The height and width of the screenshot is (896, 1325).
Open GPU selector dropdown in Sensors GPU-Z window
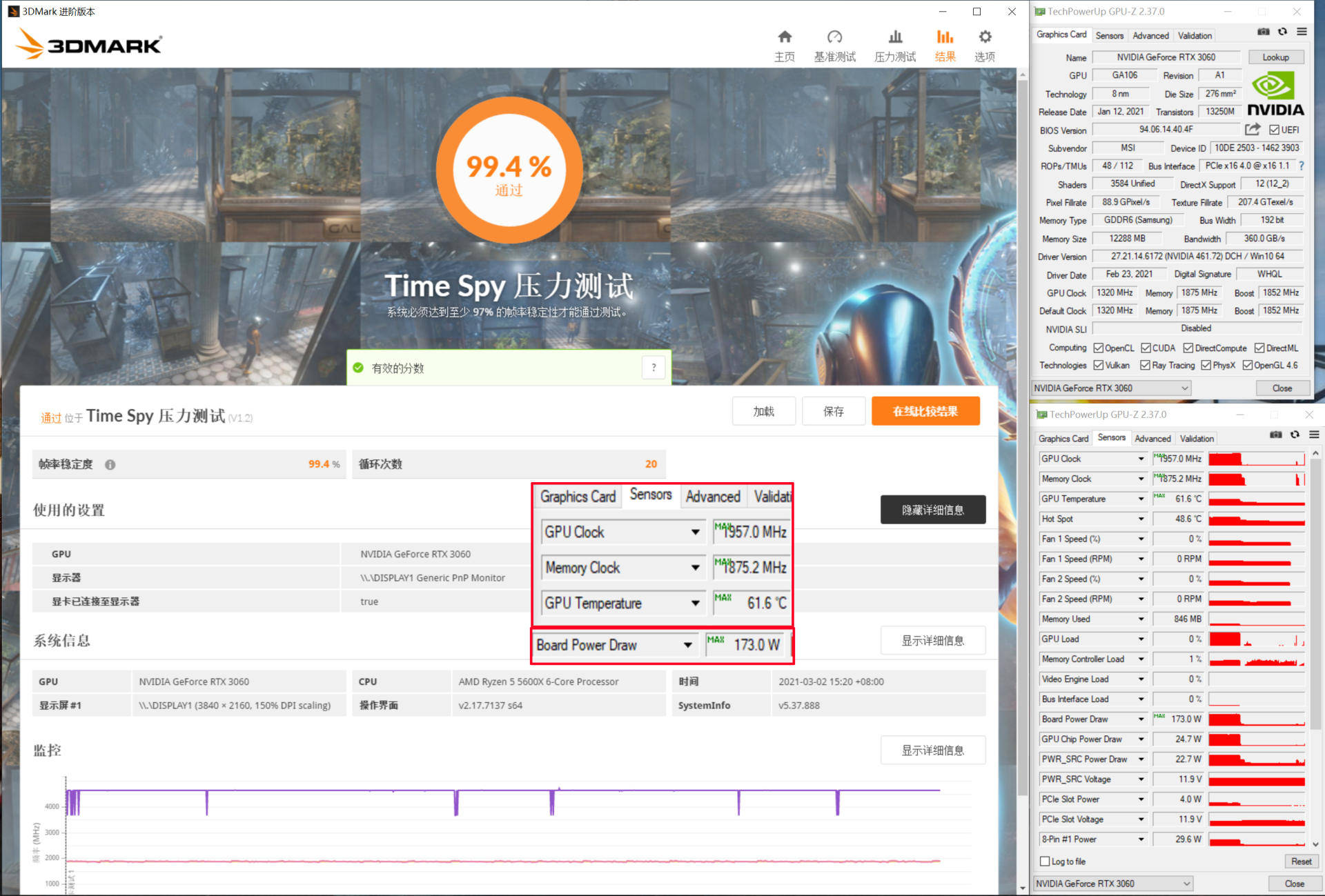pos(1113,884)
